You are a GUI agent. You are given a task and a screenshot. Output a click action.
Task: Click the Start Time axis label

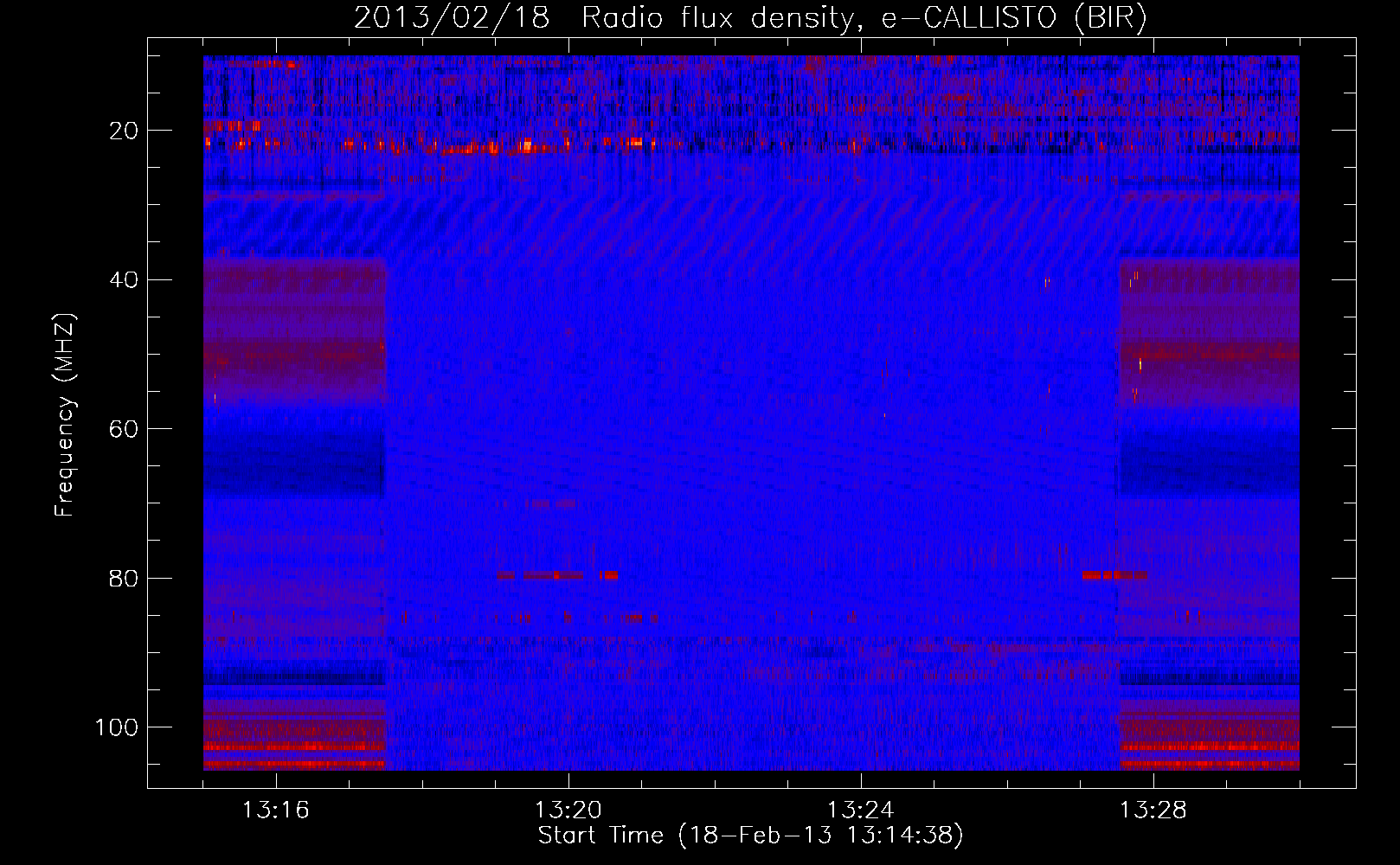pos(750,836)
